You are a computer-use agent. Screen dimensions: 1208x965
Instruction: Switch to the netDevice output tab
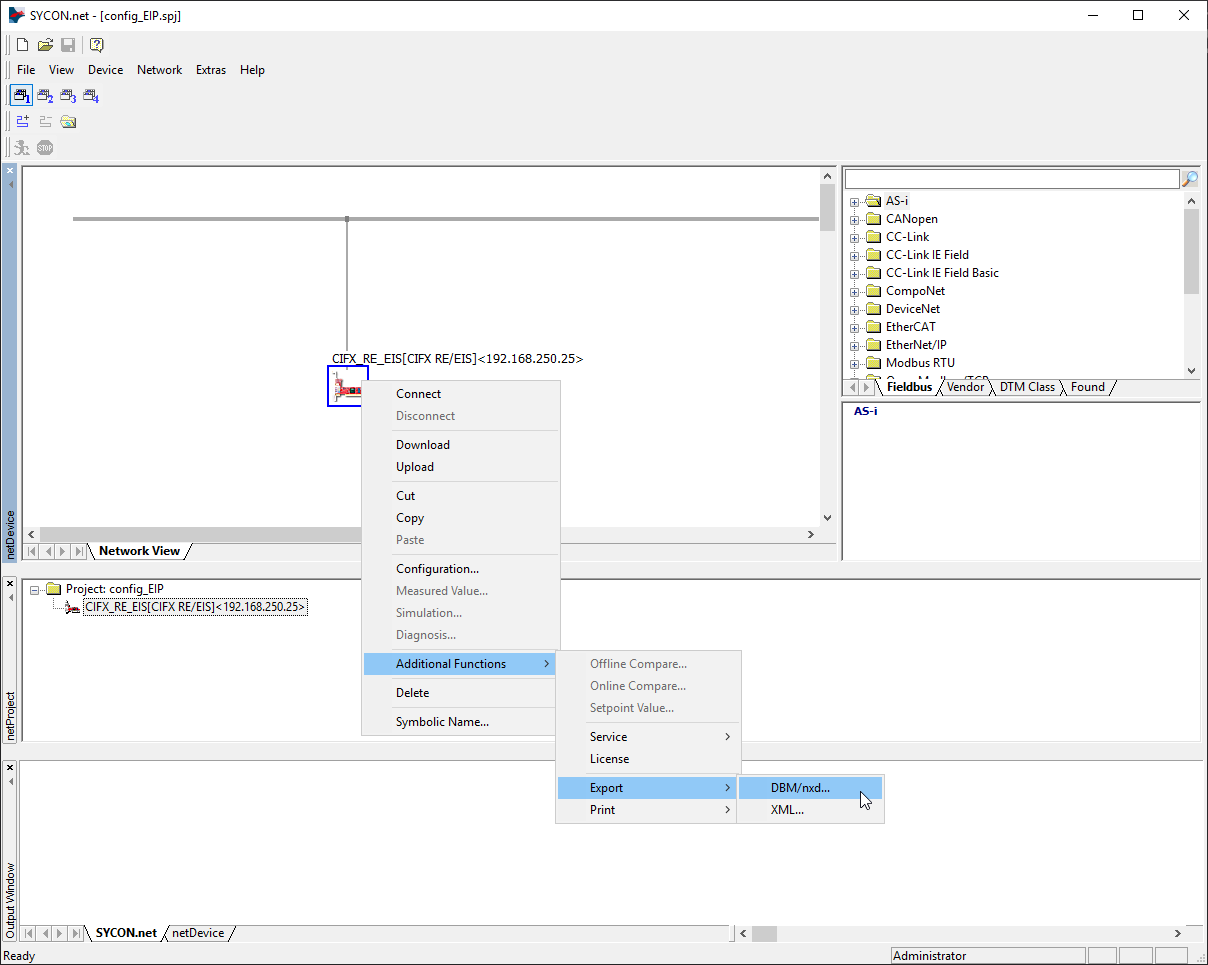coord(198,933)
